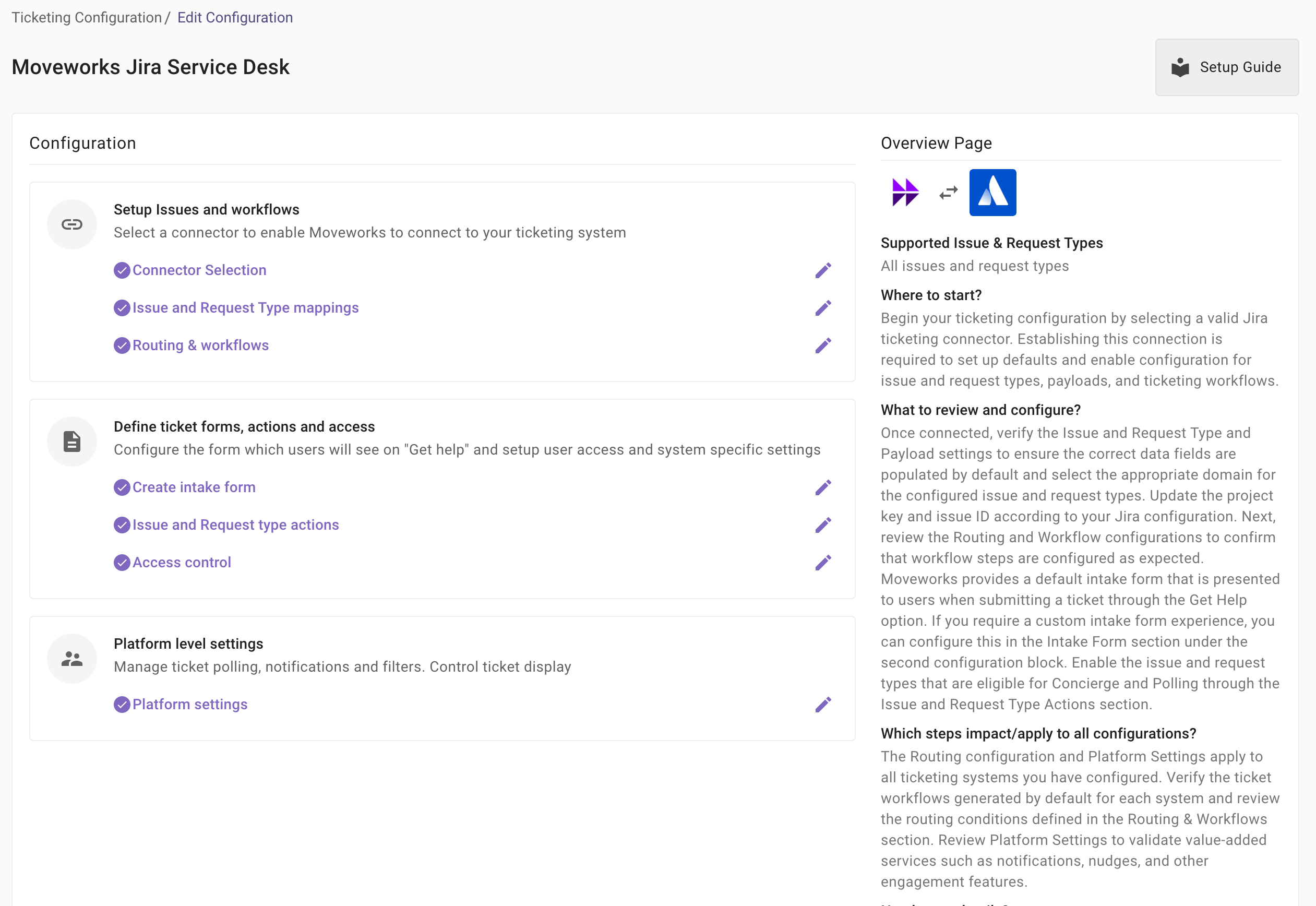Edit Issue and Request type actions pencil
This screenshot has height=906, width=1316.
pyautogui.click(x=823, y=525)
